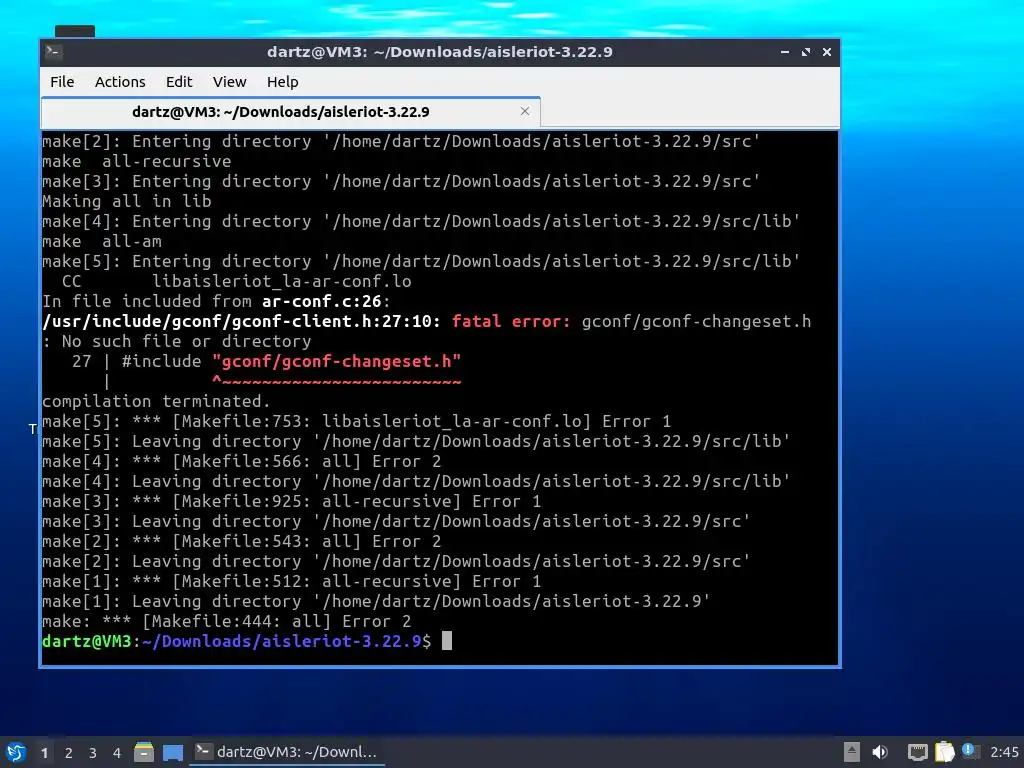The height and width of the screenshot is (768, 1024).
Task: Click the terminal prompt input cursor
Action: 447,641
